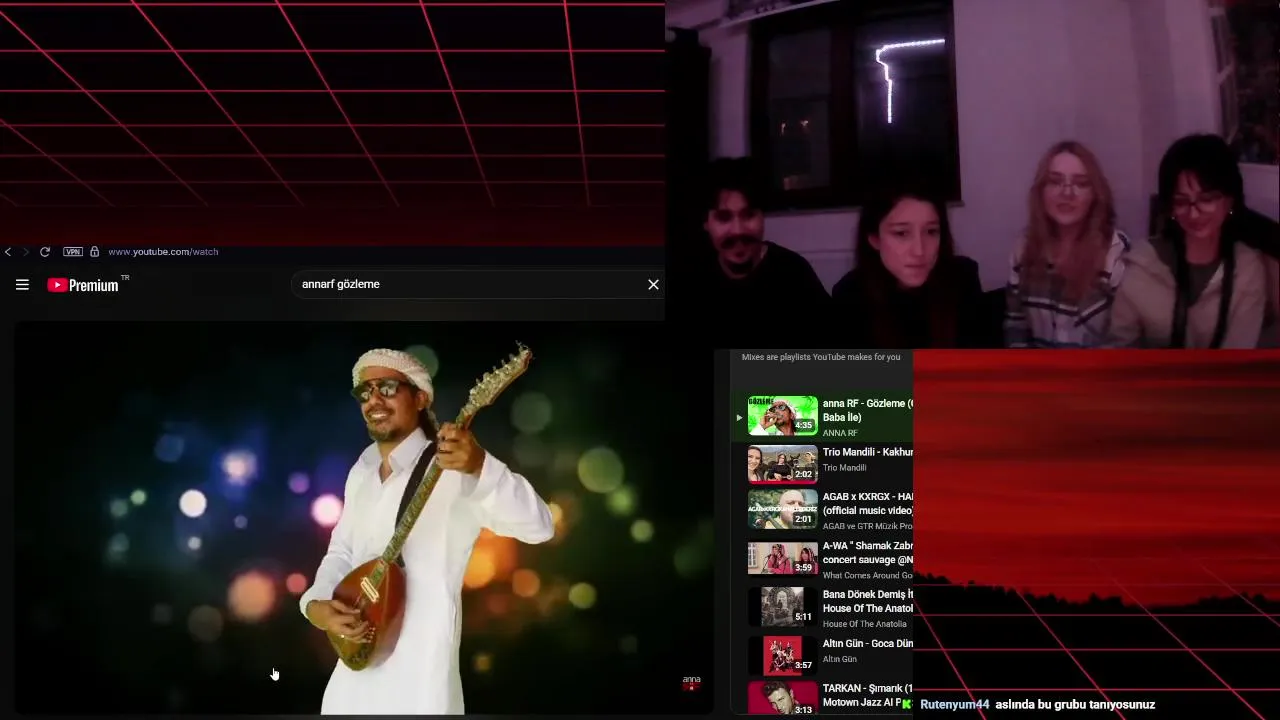
Task: Click the browser back arrow
Action: click(8, 252)
